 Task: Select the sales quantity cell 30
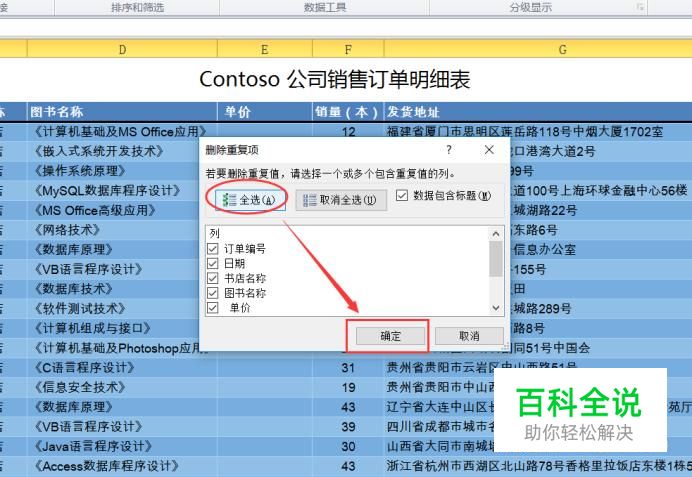[x=348, y=446]
